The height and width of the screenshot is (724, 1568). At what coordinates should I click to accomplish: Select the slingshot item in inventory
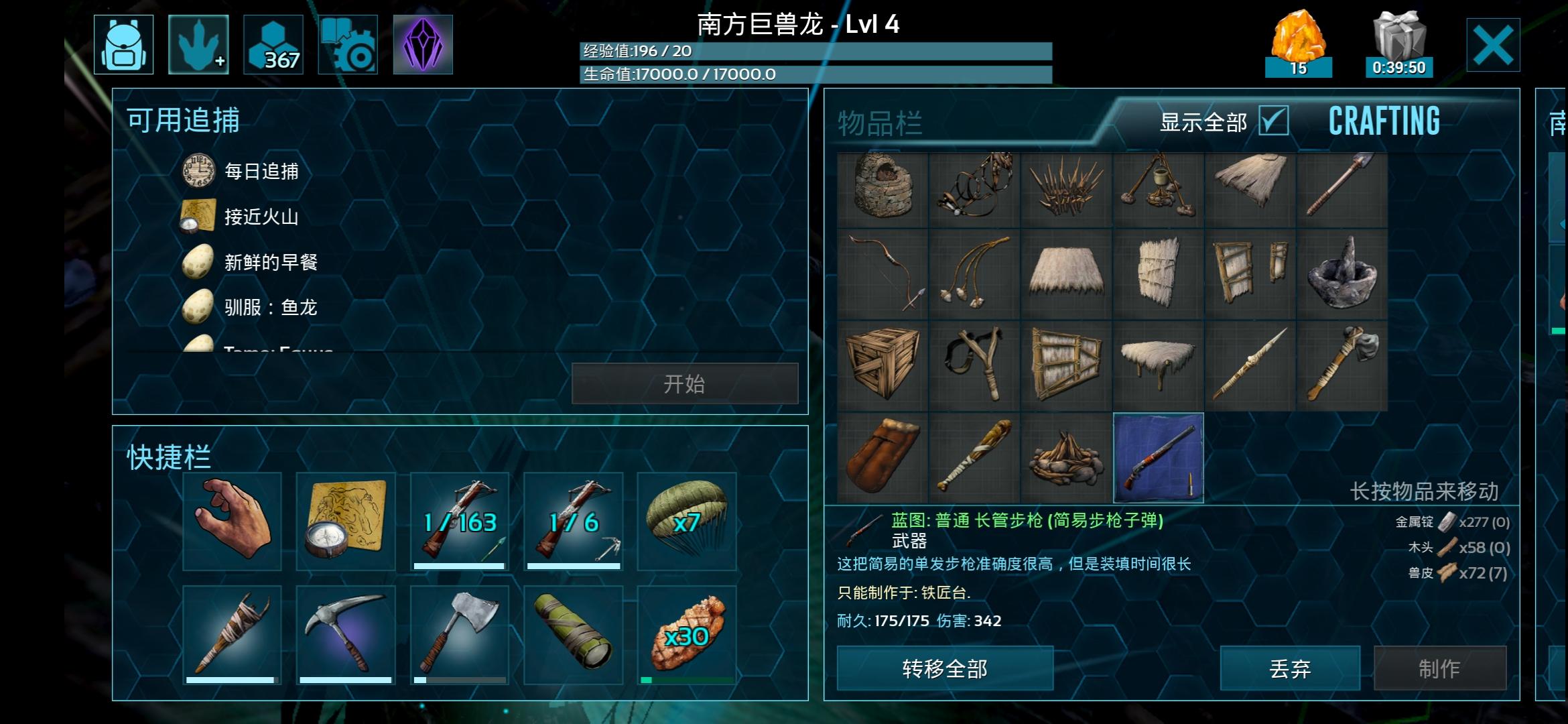tap(974, 365)
